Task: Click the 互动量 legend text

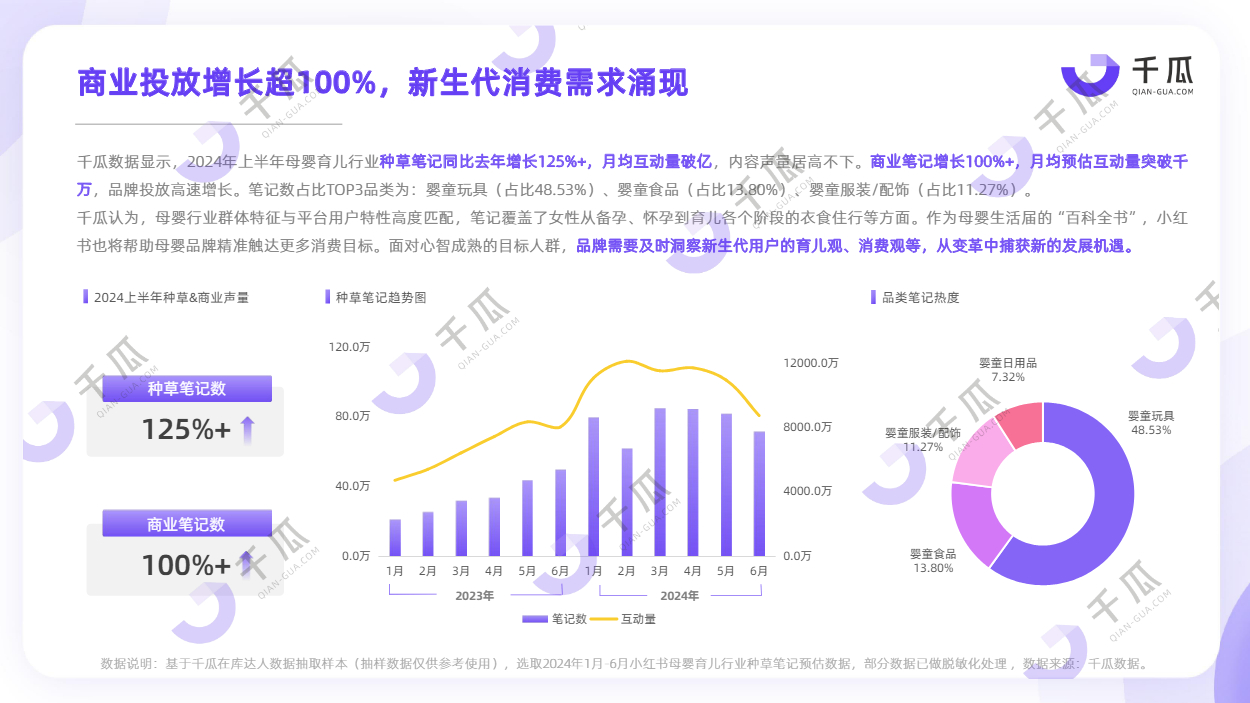Action: click(x=638, y=619)
